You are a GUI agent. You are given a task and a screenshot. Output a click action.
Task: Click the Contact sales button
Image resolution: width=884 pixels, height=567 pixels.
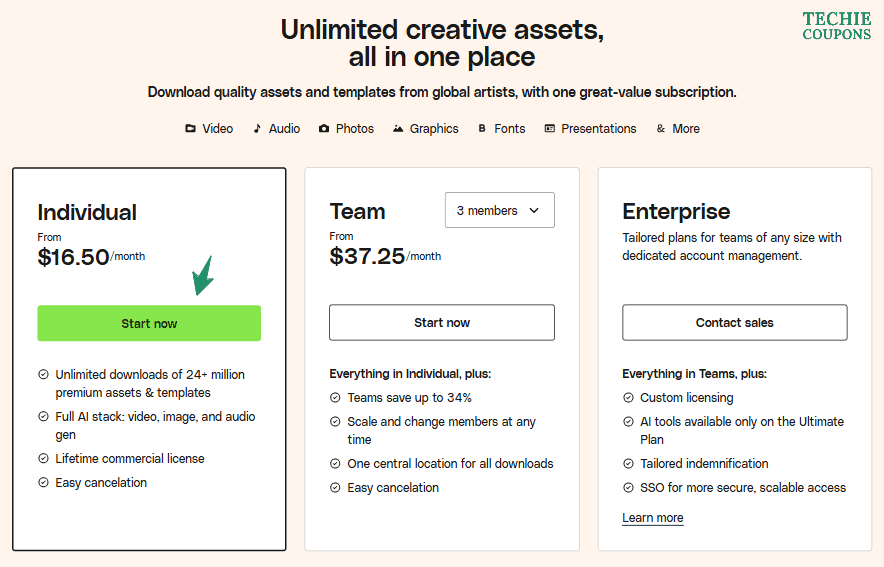click(734, 323)
